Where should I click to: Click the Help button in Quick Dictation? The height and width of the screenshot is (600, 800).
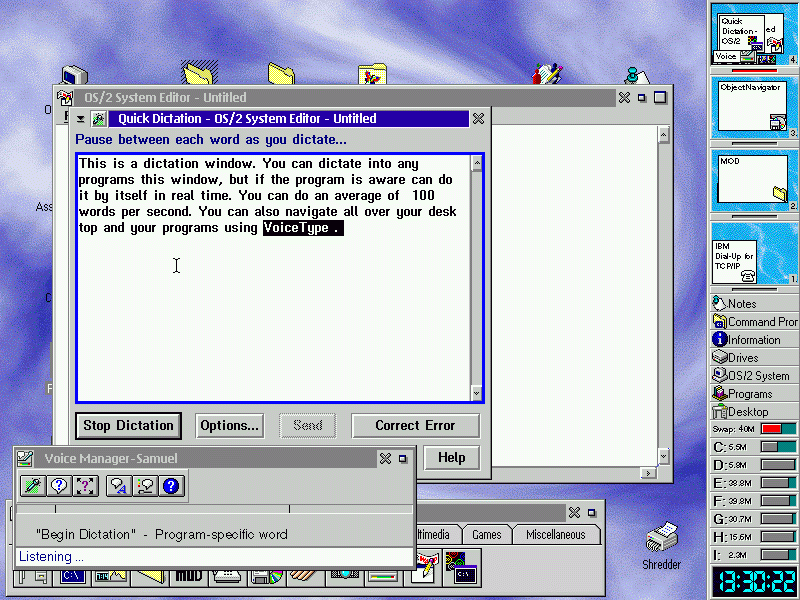[452, 458]
